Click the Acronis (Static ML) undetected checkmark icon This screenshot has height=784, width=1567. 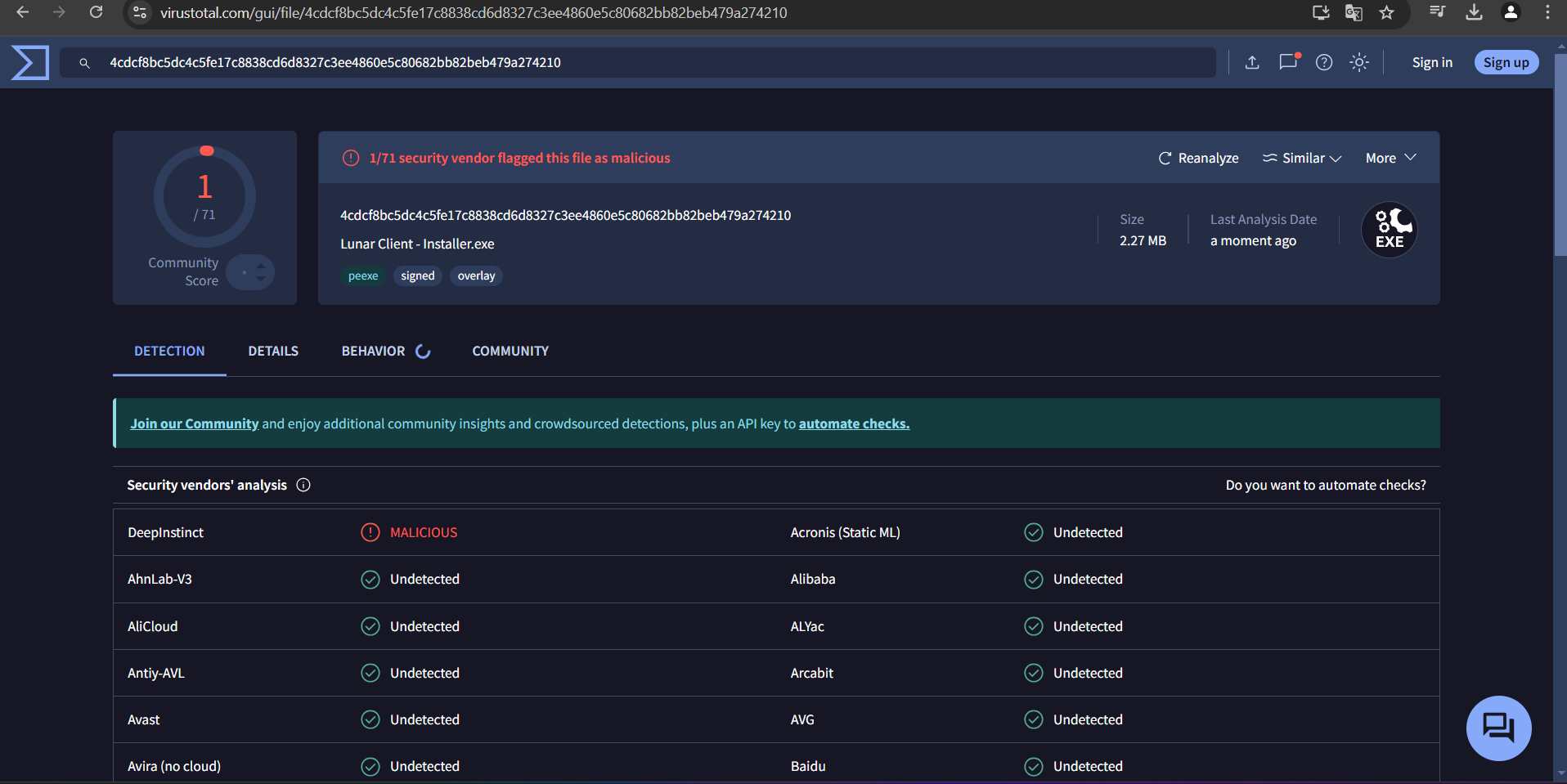(1034, 532)
